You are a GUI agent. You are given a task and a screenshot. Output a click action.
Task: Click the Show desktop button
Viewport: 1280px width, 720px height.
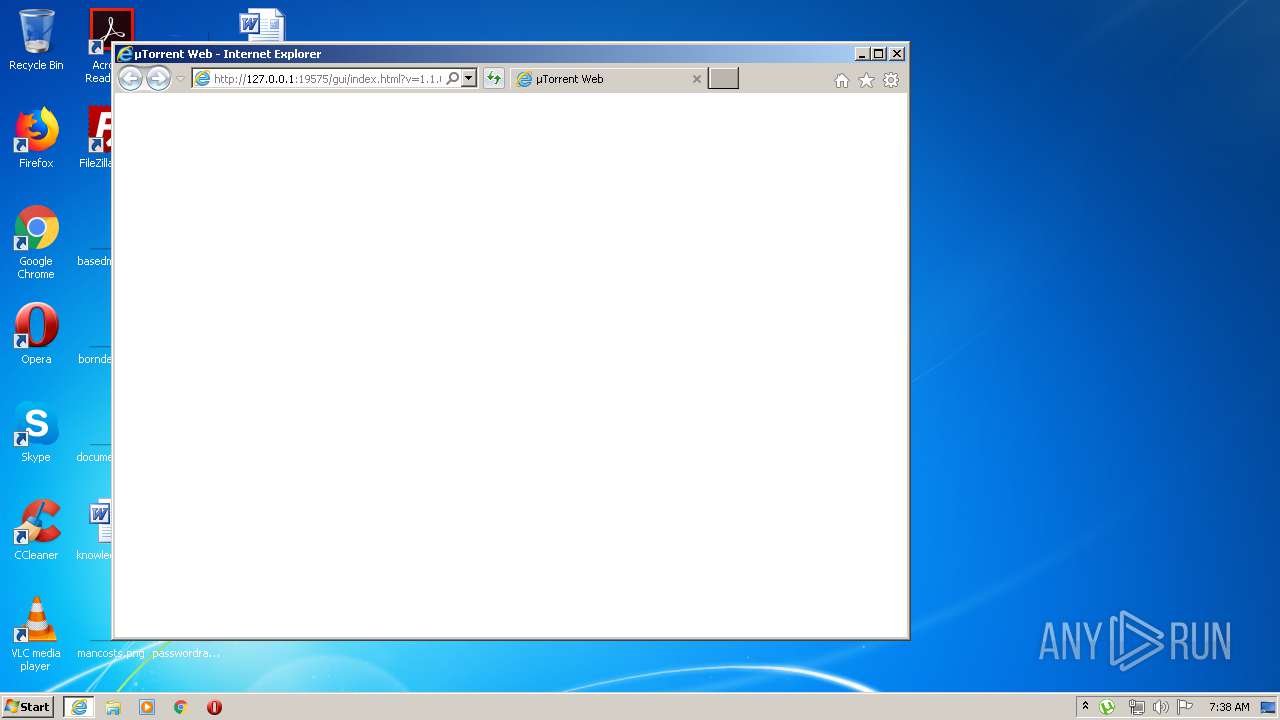pyautogui.click(x=1268, y=707)
